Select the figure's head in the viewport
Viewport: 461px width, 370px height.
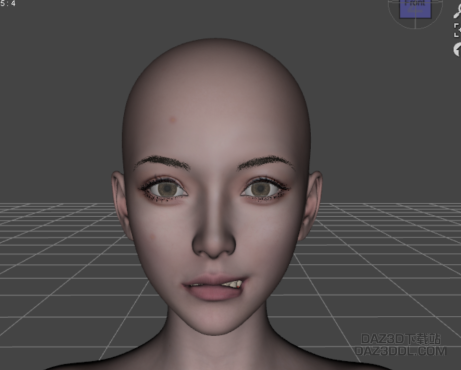tap(217, 187)
